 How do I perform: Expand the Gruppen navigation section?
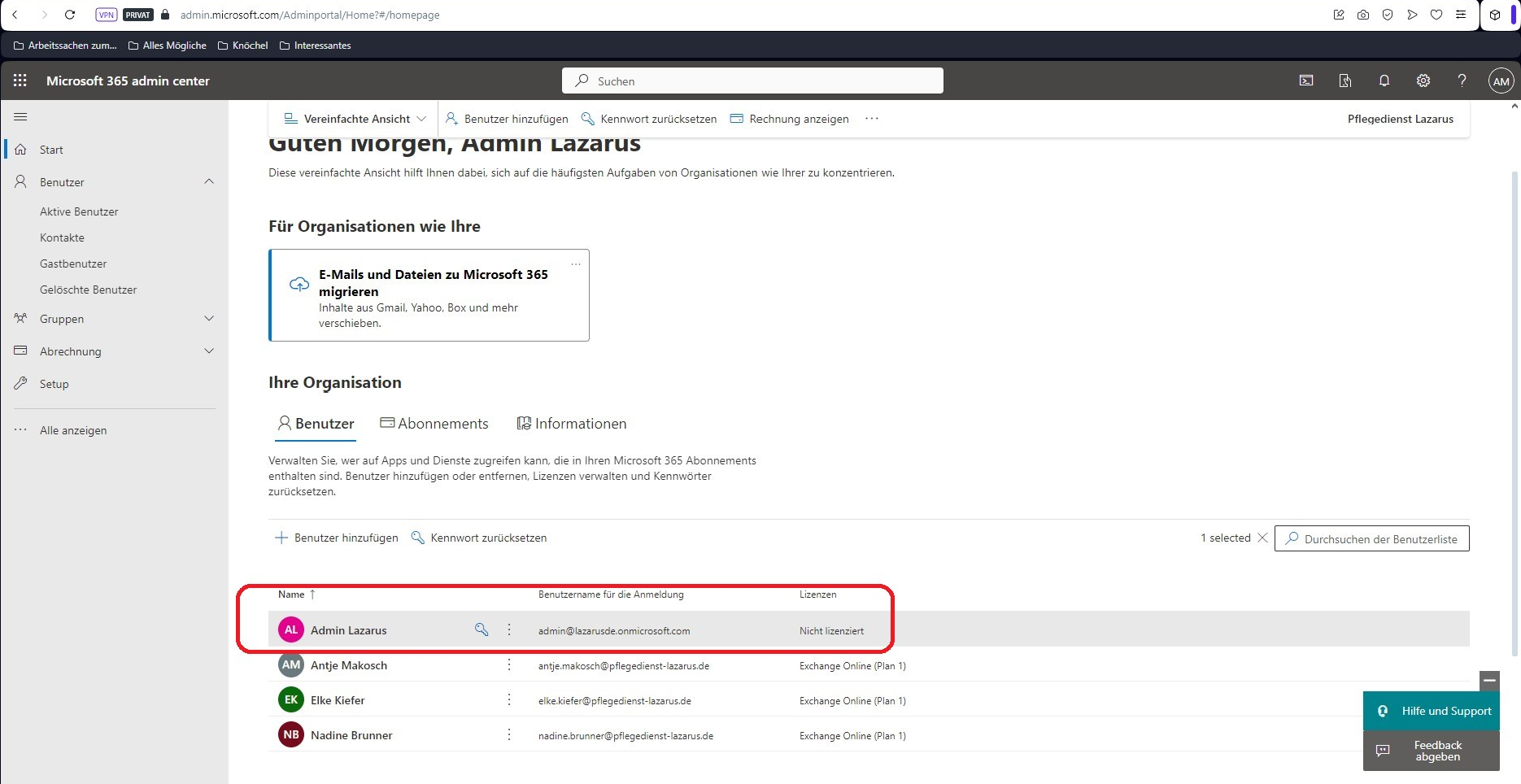209,319
